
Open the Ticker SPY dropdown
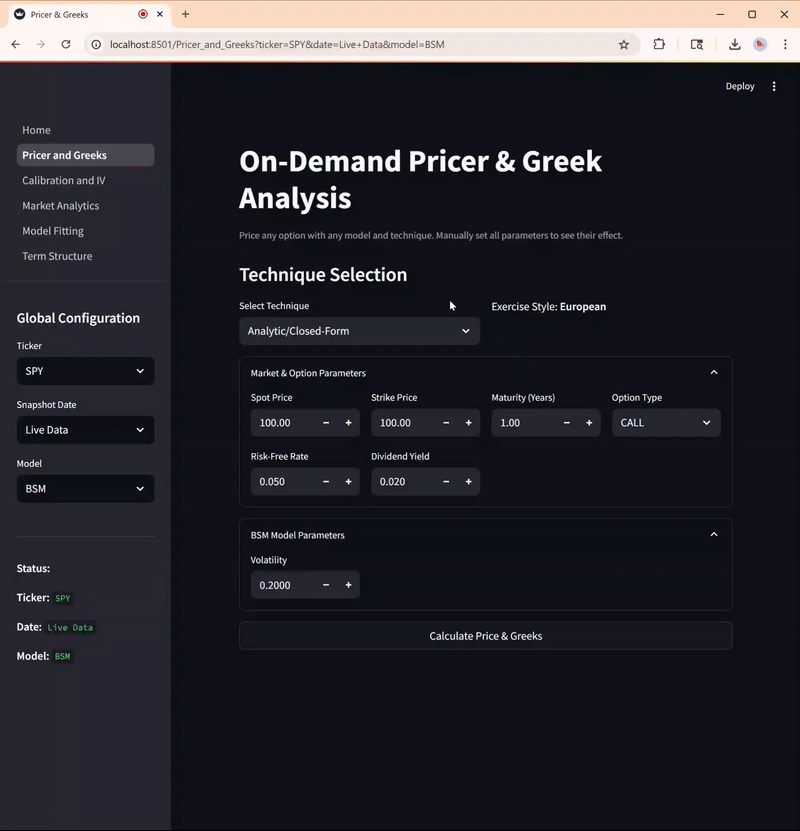click(85, 371)
